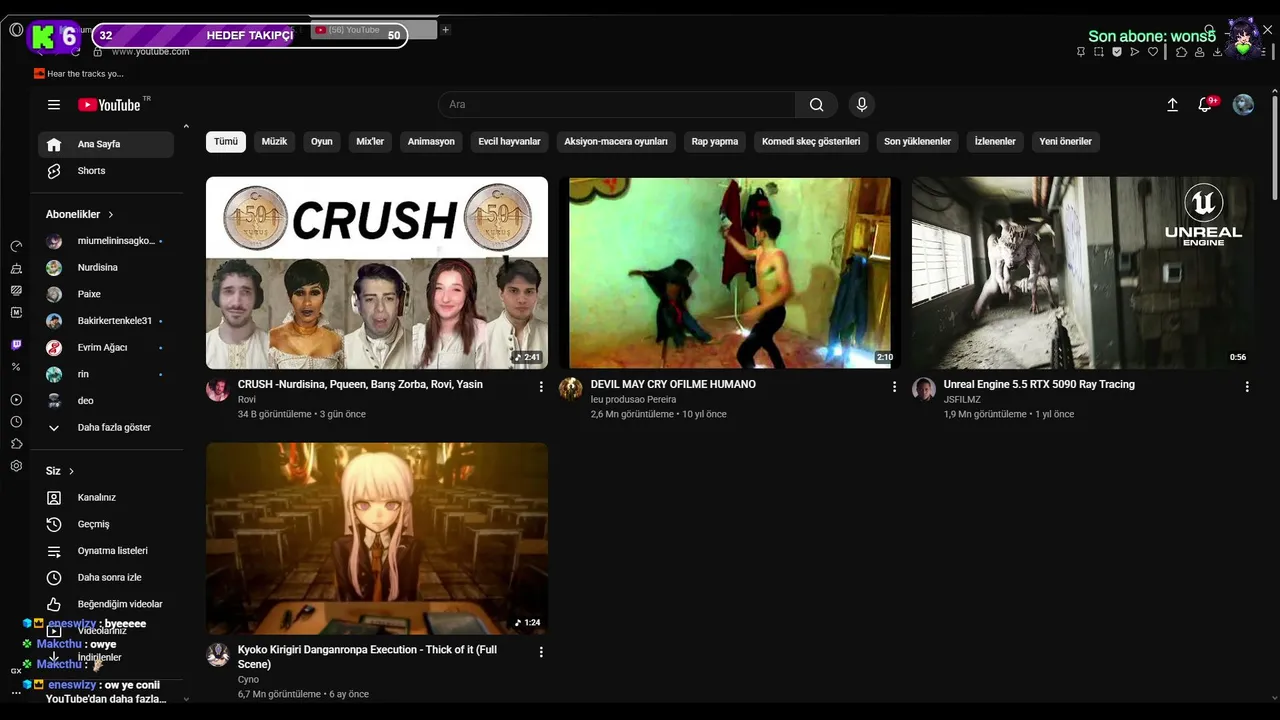Click the browser toolbar pin icon
This screenshot has width=1280, height=720.
1081,52
